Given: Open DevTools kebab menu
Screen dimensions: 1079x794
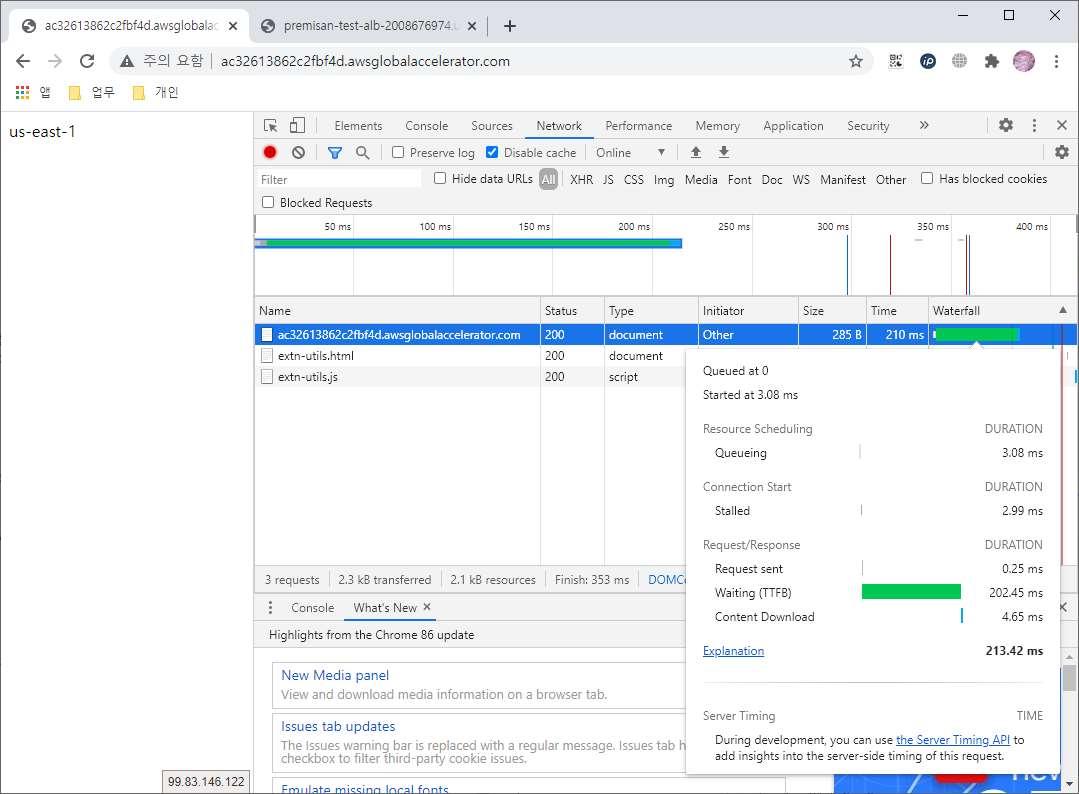Looking at the screenshot, I should (x=1034, y=125).
